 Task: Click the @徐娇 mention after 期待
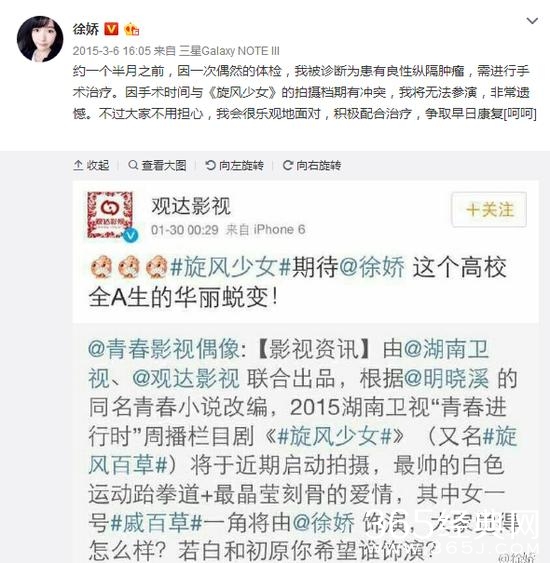coord(371,267)
